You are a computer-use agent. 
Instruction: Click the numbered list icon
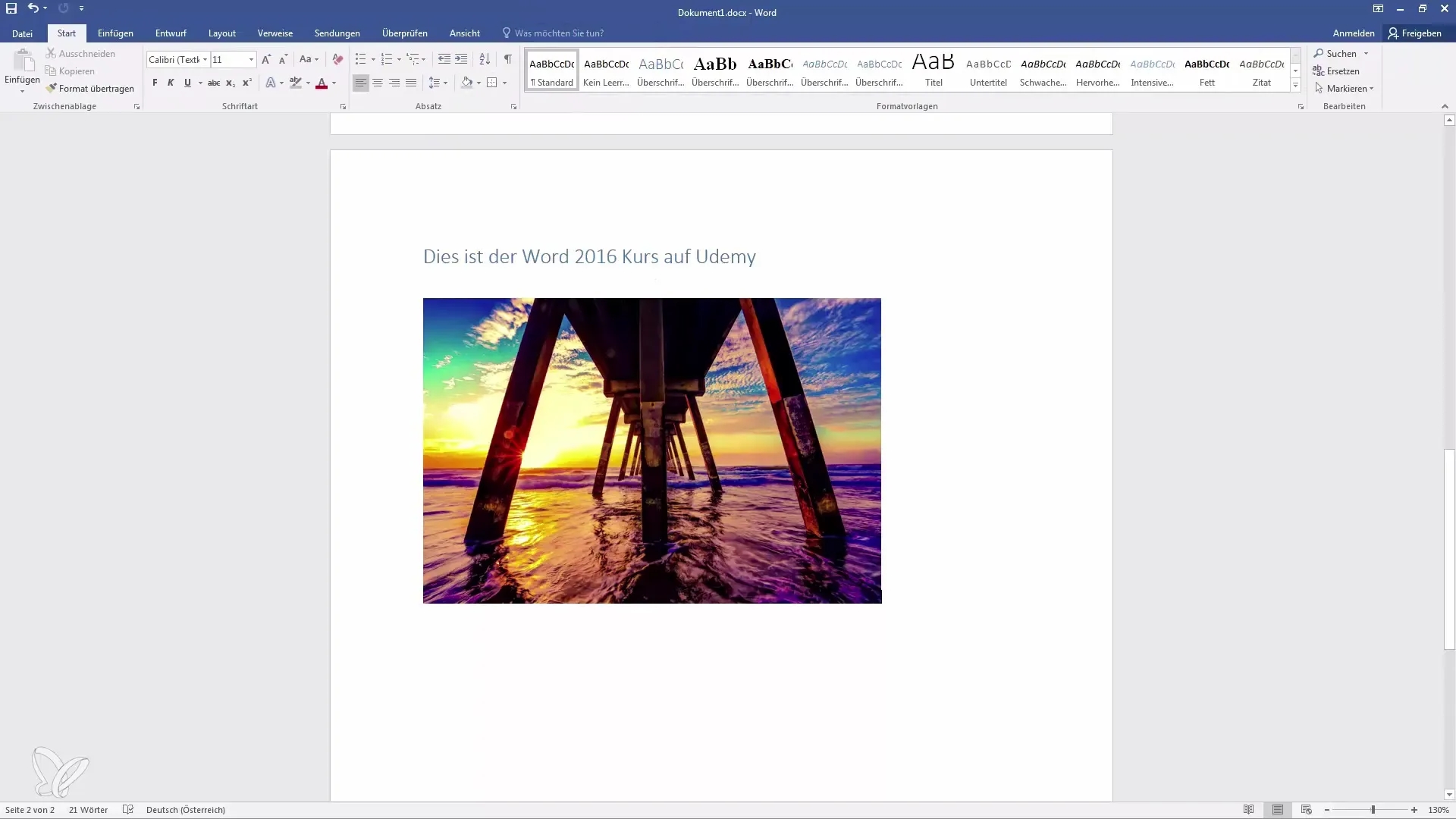(x=387, y=59)
